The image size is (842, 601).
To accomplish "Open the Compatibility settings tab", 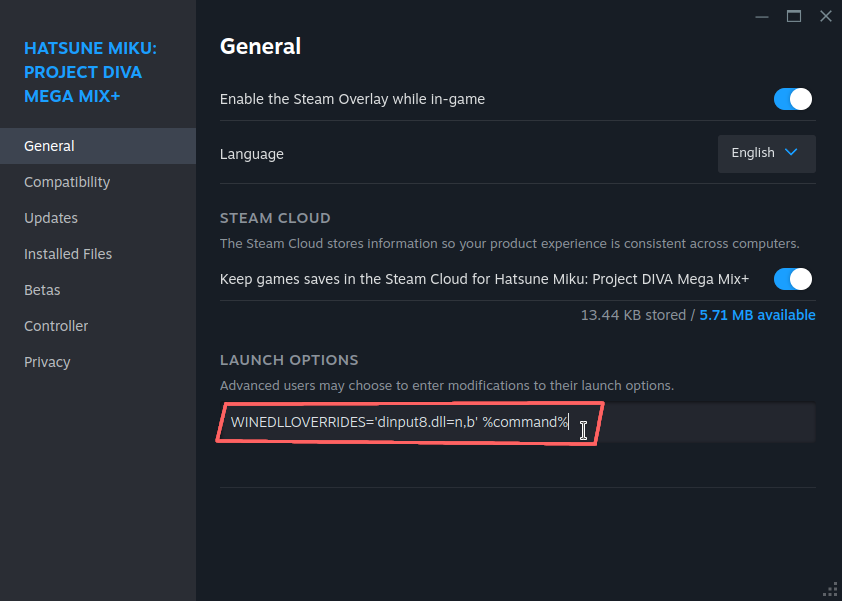I will [x=67, y=182].
